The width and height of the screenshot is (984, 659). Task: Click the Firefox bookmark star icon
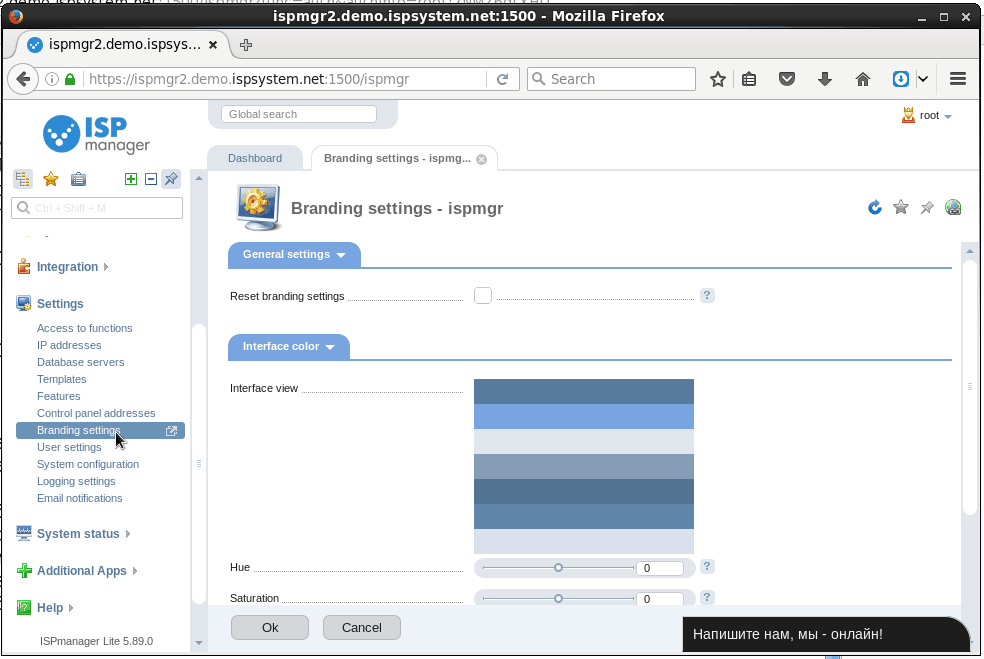718,79
